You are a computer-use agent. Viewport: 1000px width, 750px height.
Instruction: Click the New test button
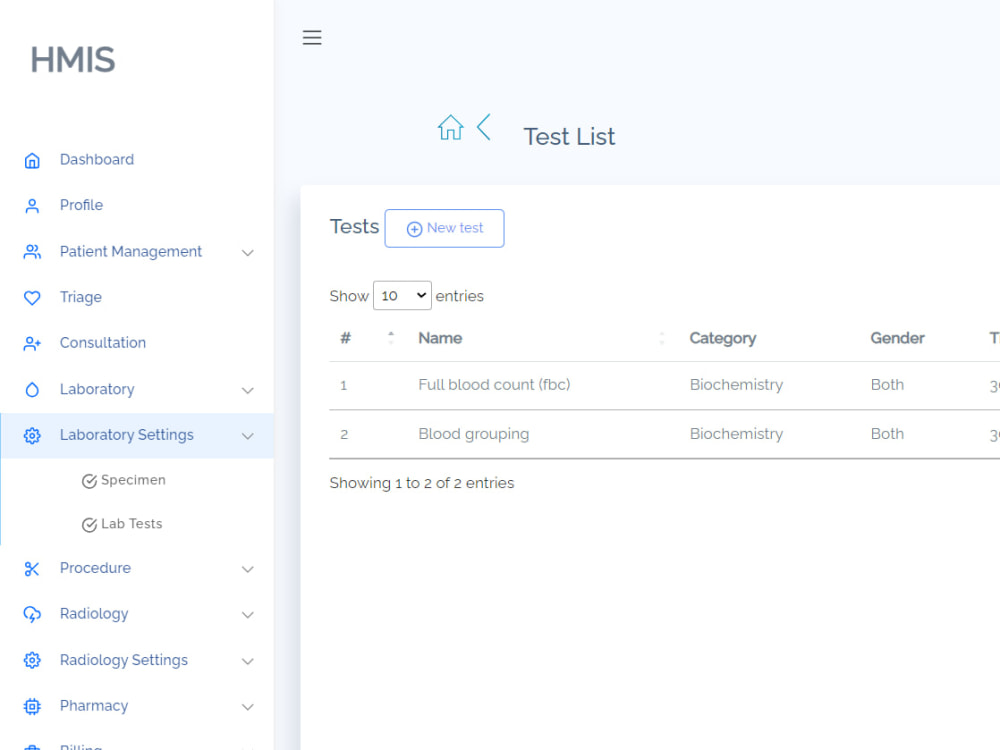(445, 228)
